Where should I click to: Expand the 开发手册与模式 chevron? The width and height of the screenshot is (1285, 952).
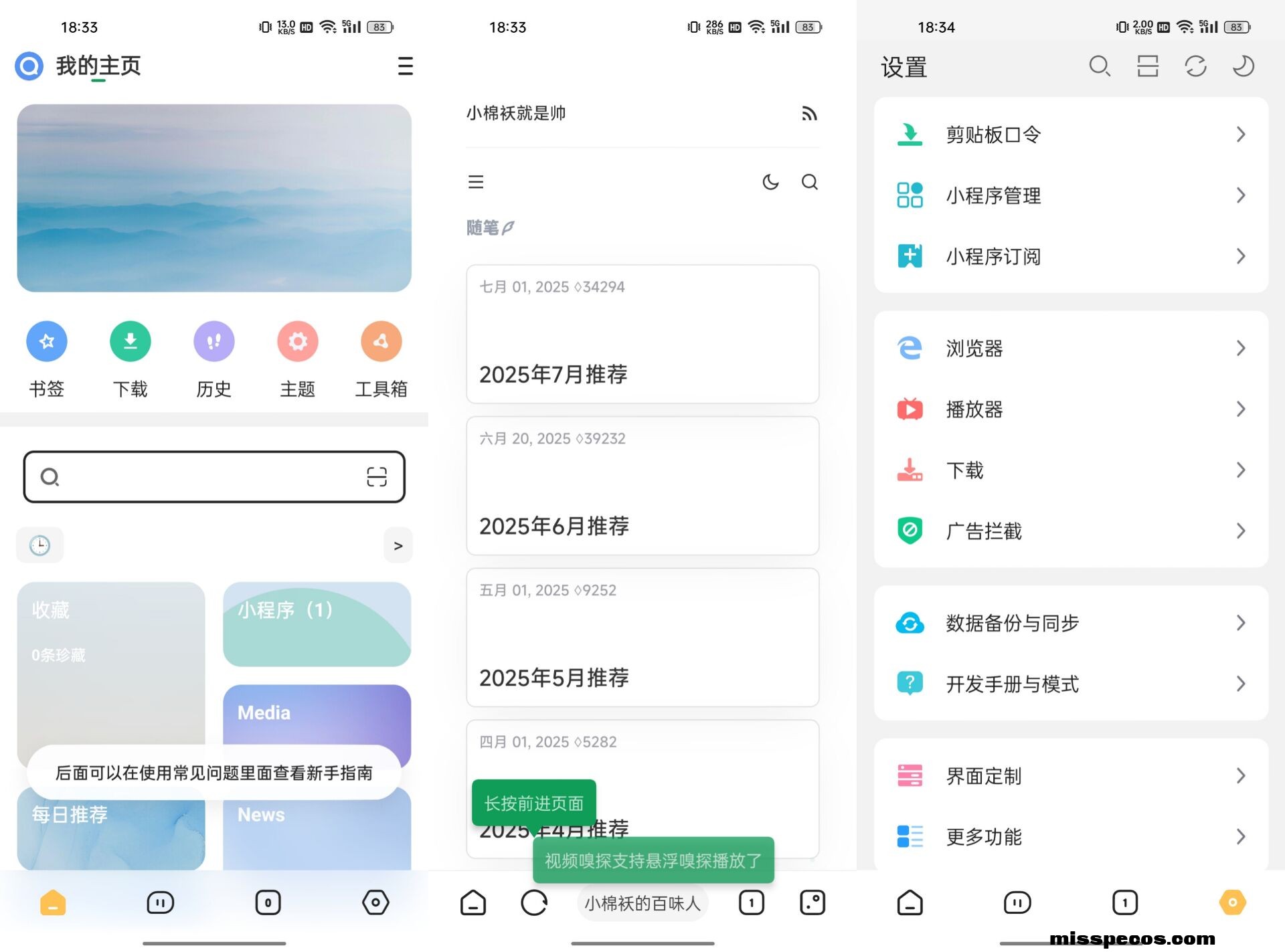[1241, 684]
